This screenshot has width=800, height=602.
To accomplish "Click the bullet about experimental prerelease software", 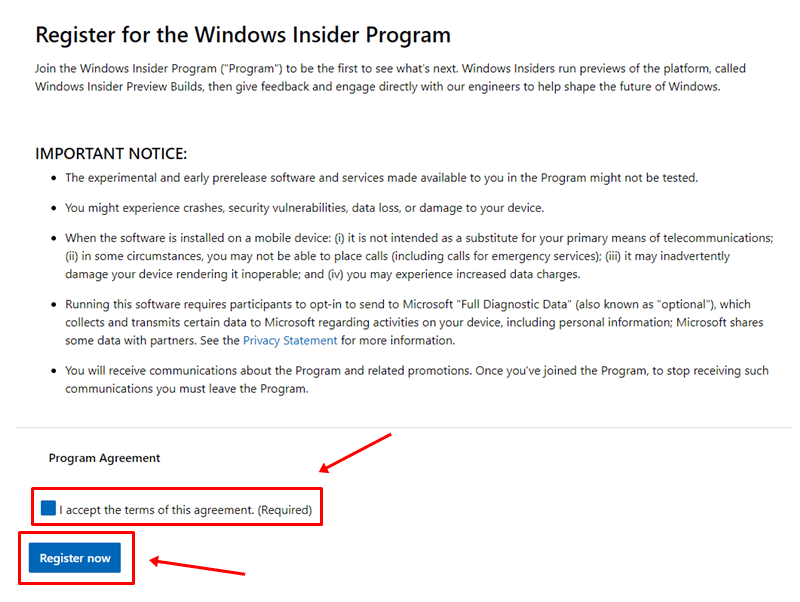I will pos(381,178).
